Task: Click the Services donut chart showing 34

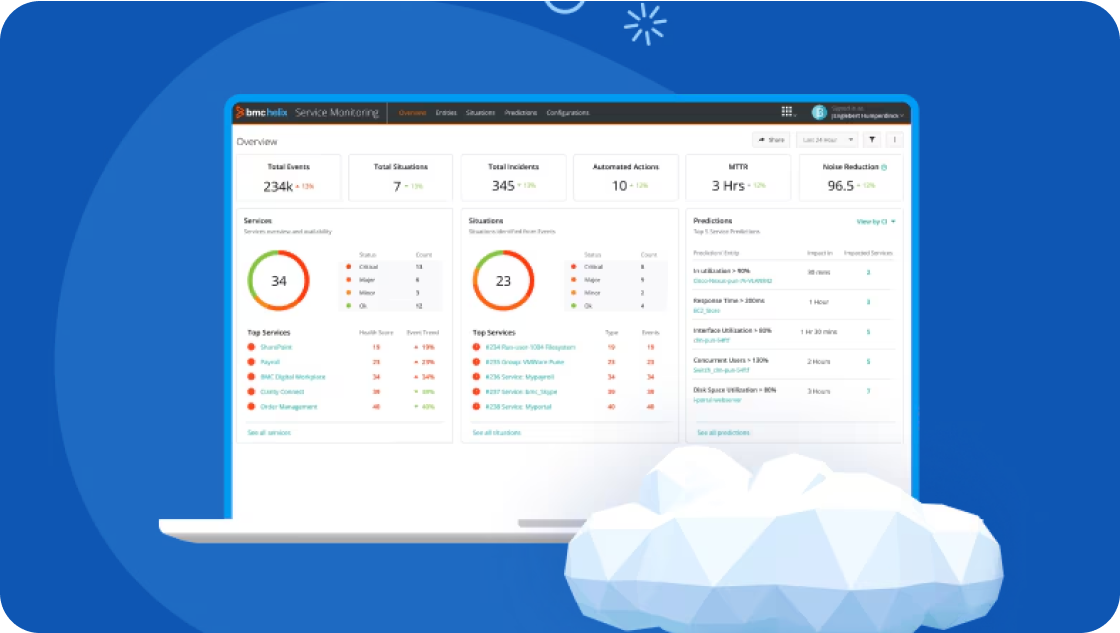Action: click(x=279, y=280)
